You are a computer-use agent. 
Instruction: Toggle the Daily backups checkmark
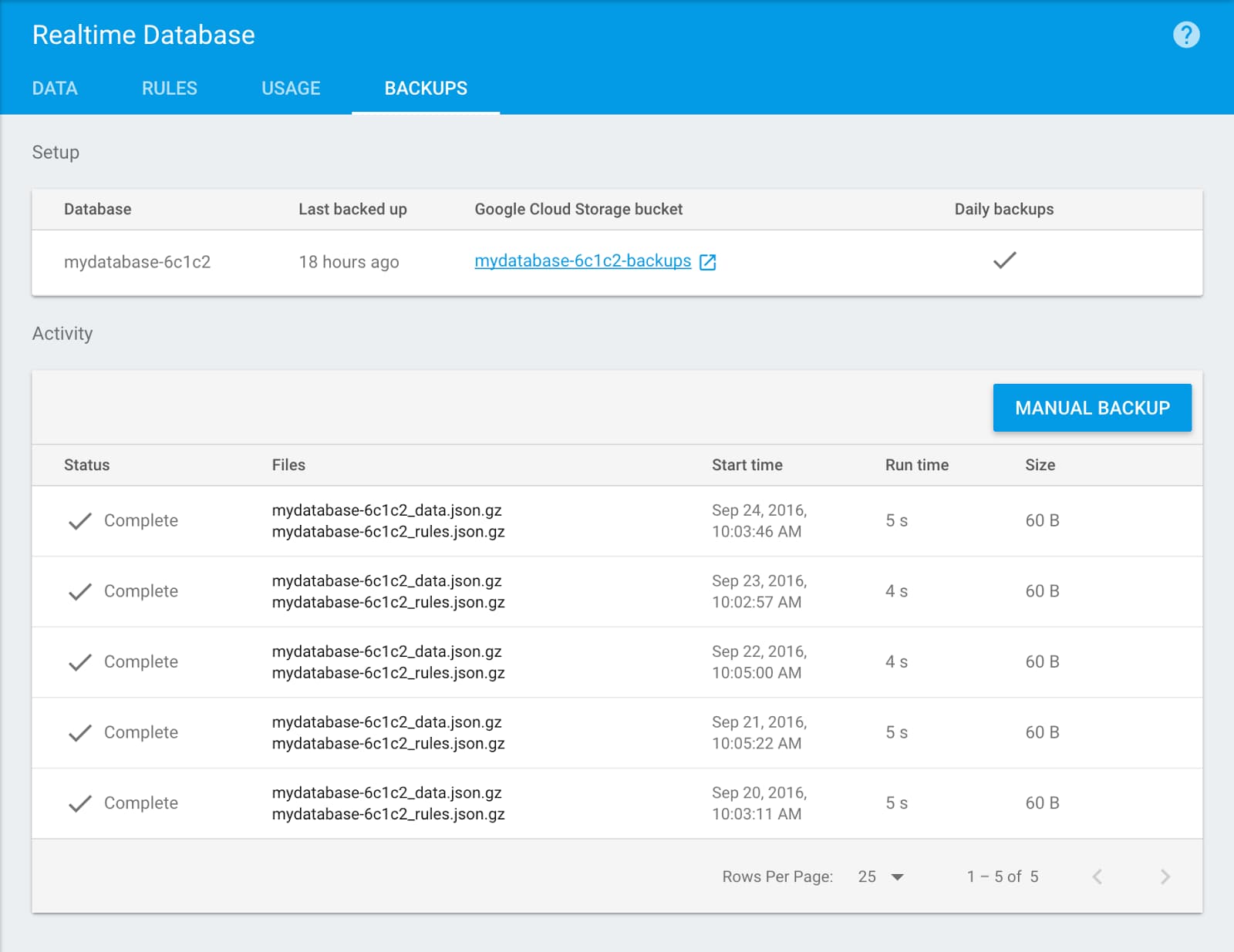point(1004,261)
